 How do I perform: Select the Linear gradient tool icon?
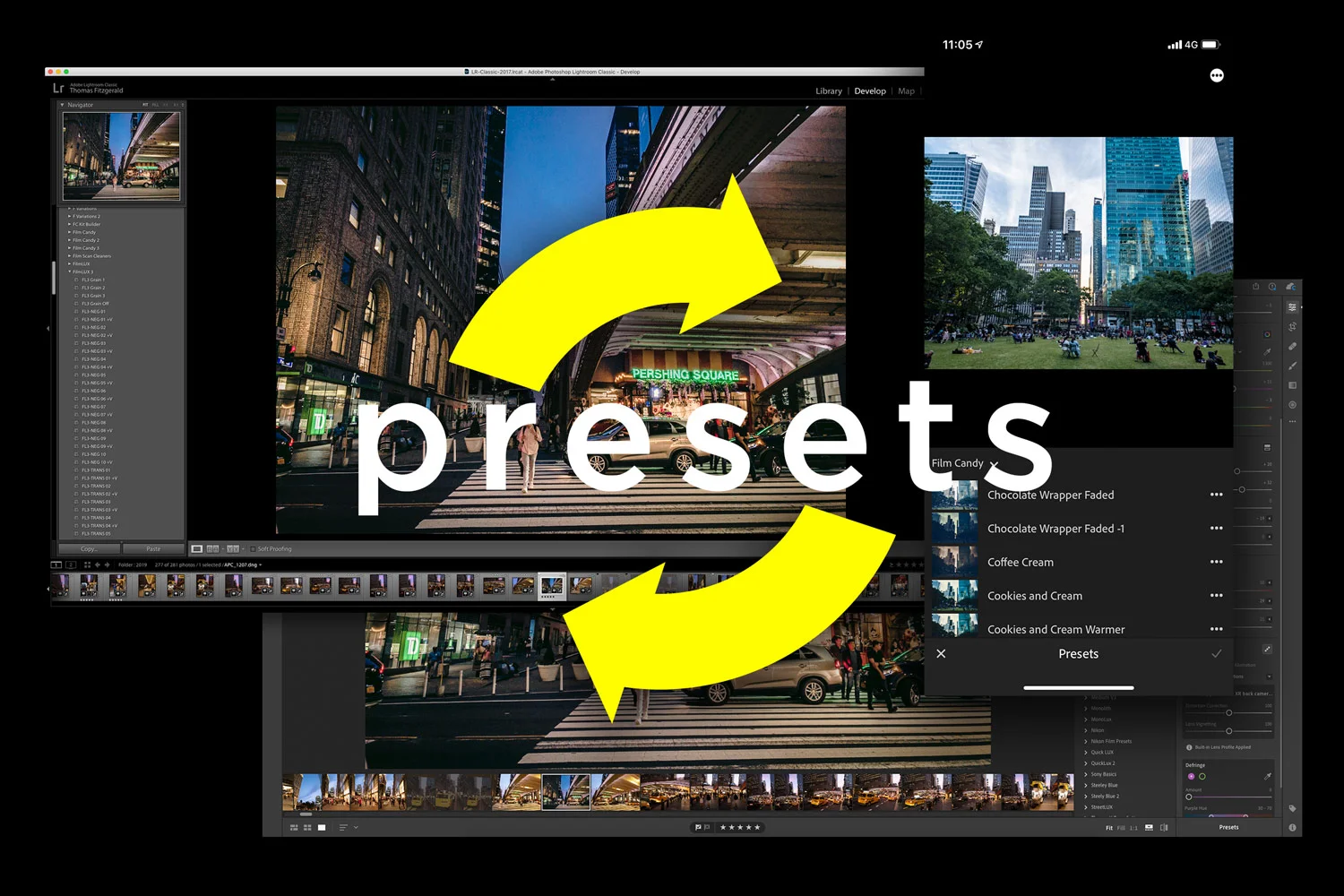(1292, 385)
